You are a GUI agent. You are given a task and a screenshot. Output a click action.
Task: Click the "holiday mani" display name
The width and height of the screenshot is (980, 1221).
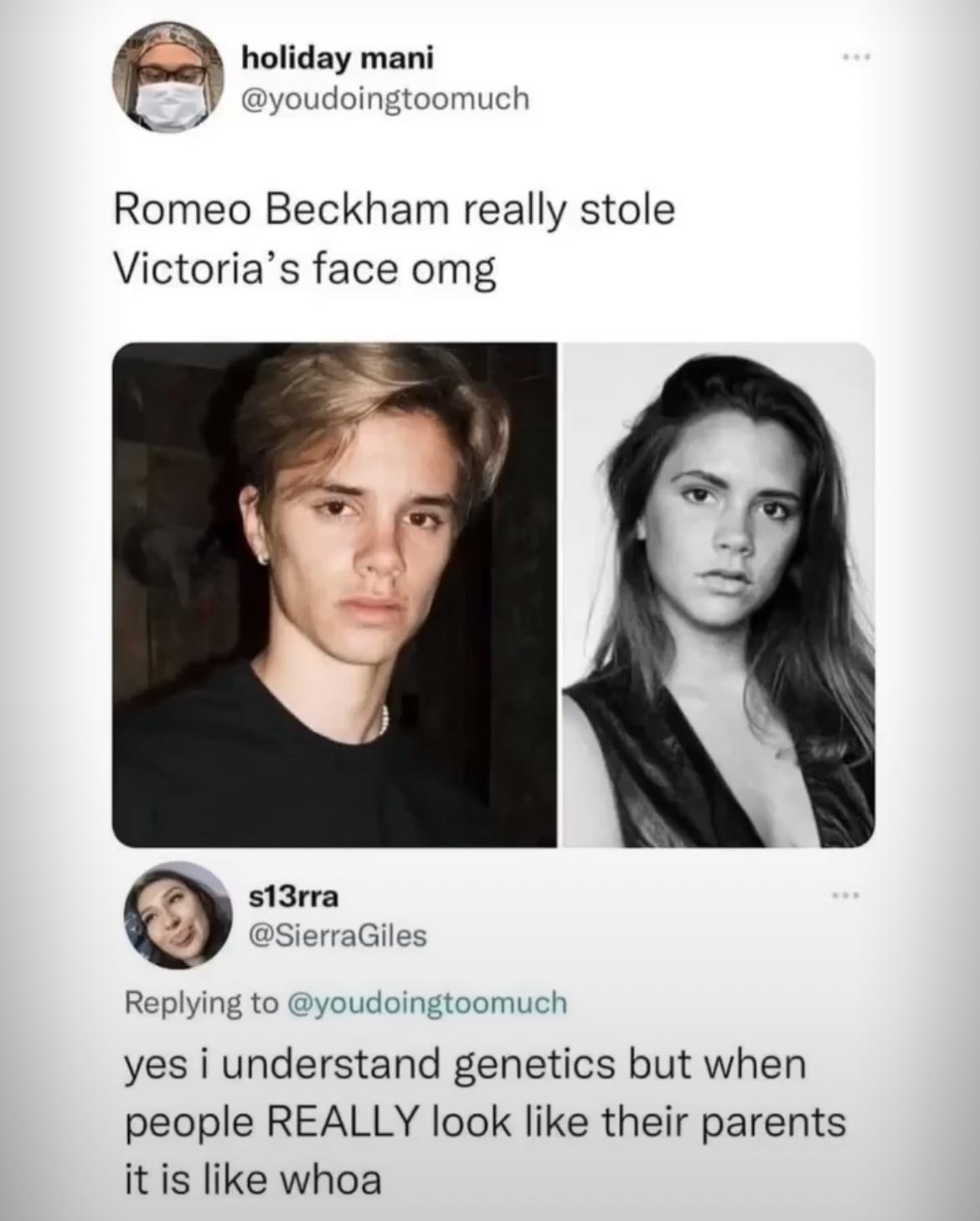tap(338, 59)
